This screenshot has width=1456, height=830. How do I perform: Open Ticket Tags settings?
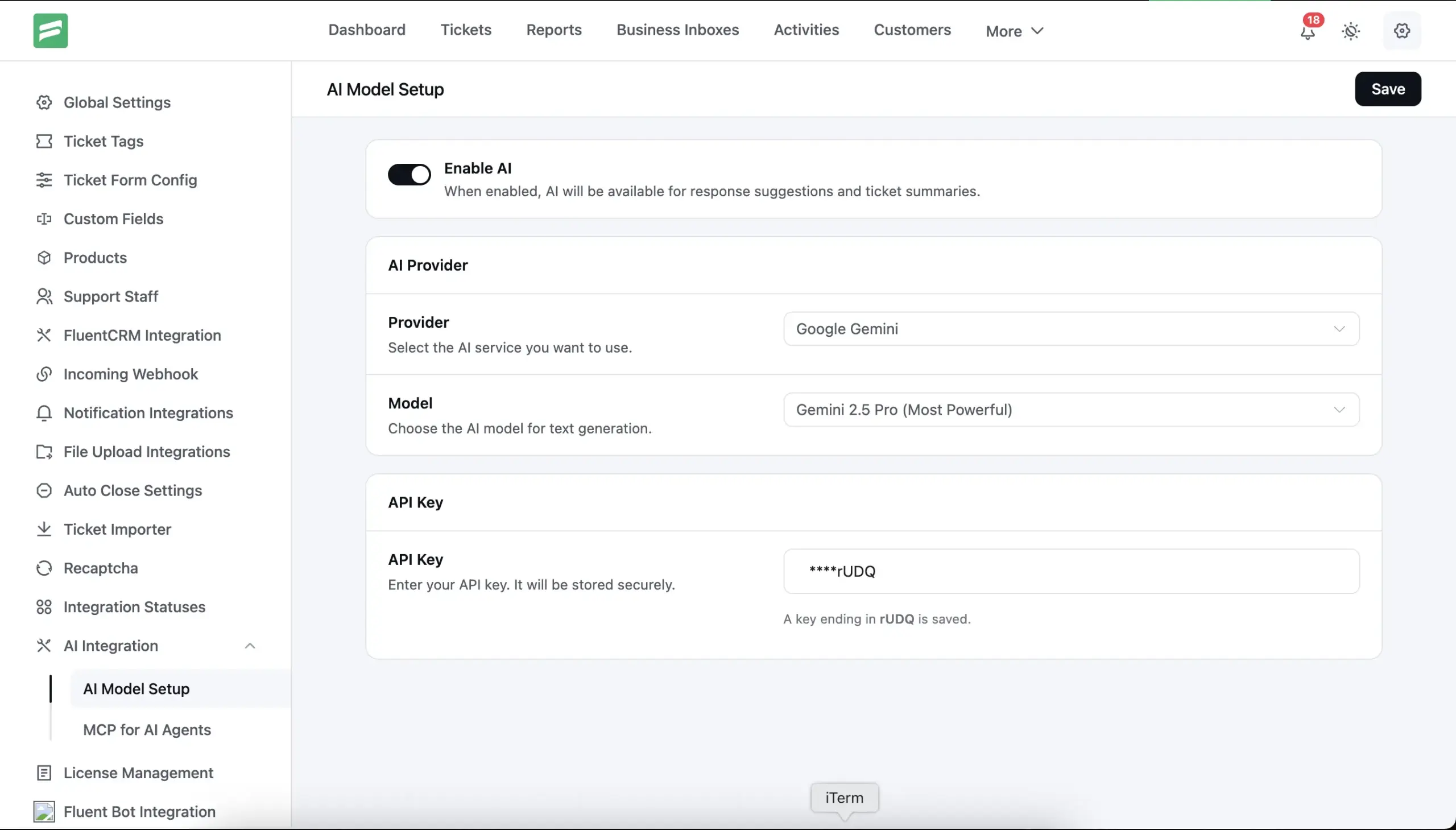coord(103,142)
